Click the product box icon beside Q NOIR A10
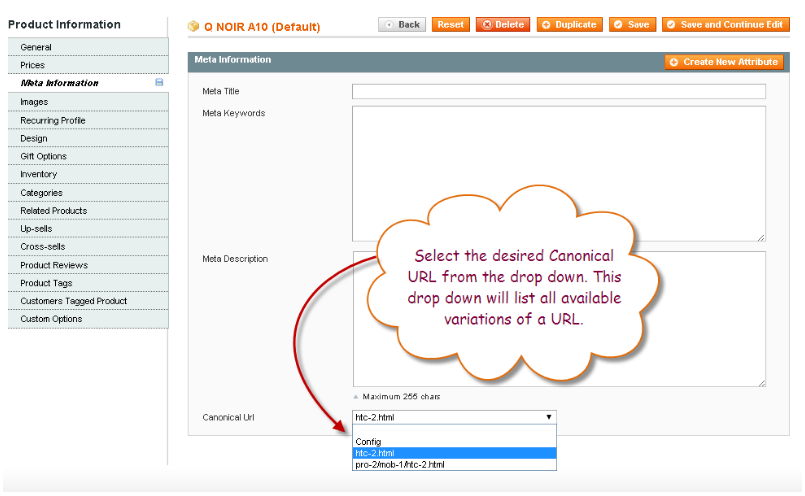The height and width of the screenshot is (496, 805). pyautogui.click(x=194, y=25)
